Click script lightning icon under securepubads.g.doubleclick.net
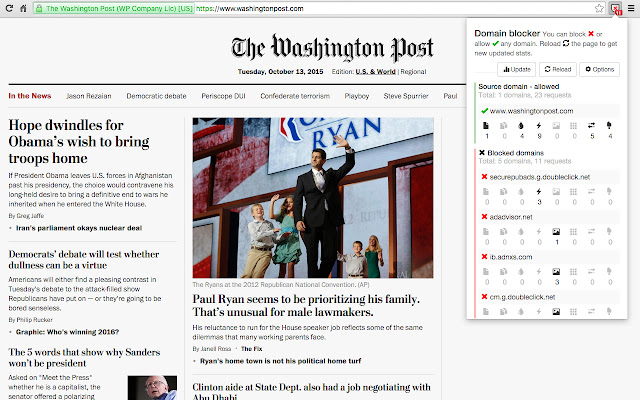 [x=539, y=191]
